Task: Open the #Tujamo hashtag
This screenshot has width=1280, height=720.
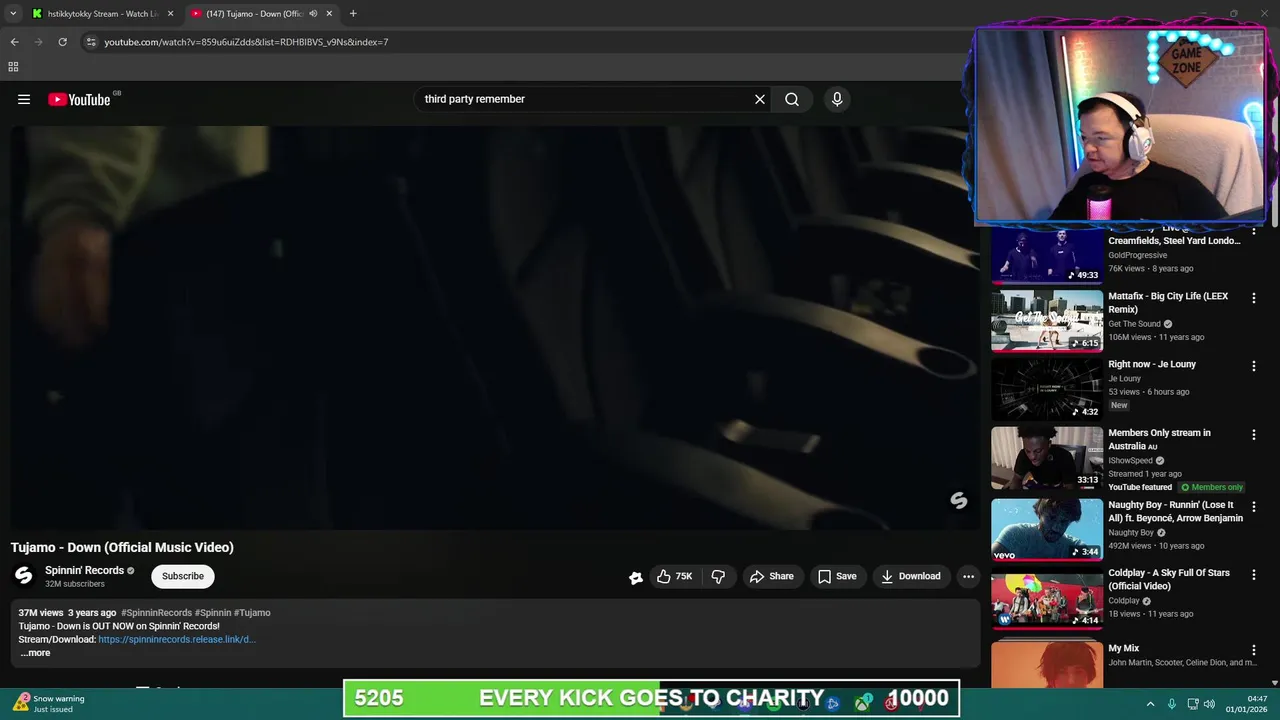Action: pos(252,613)
